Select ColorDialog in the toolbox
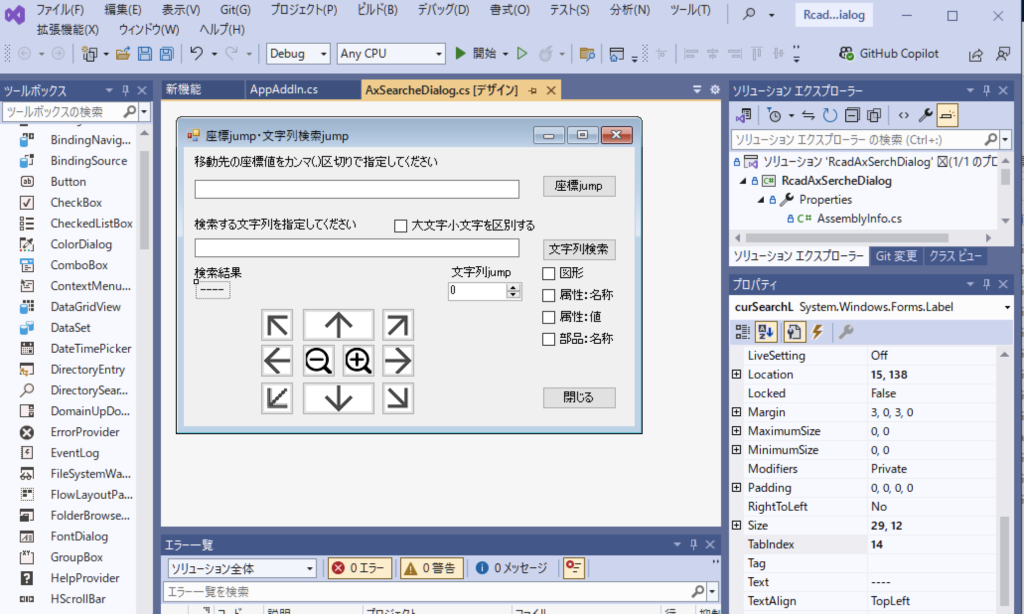The image size is (1024, 614). click(x=81, y=244)
